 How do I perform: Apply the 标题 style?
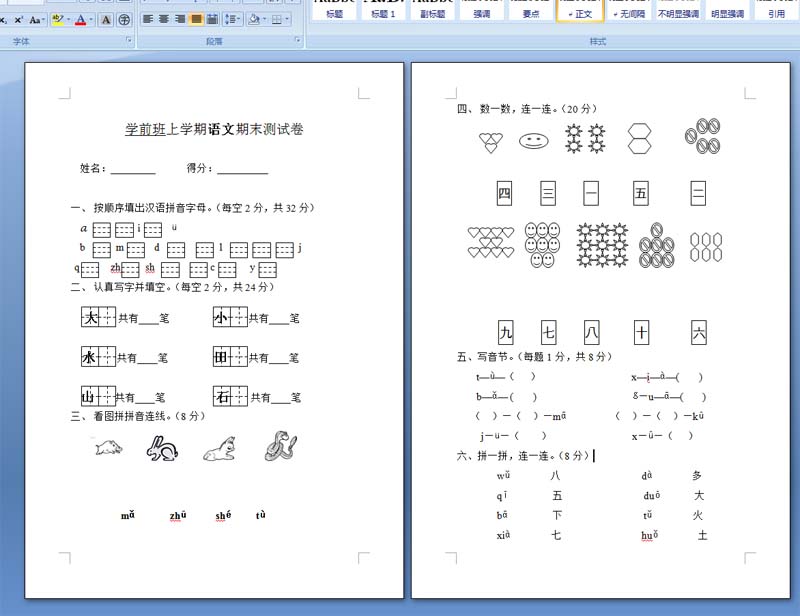point(334,10)
